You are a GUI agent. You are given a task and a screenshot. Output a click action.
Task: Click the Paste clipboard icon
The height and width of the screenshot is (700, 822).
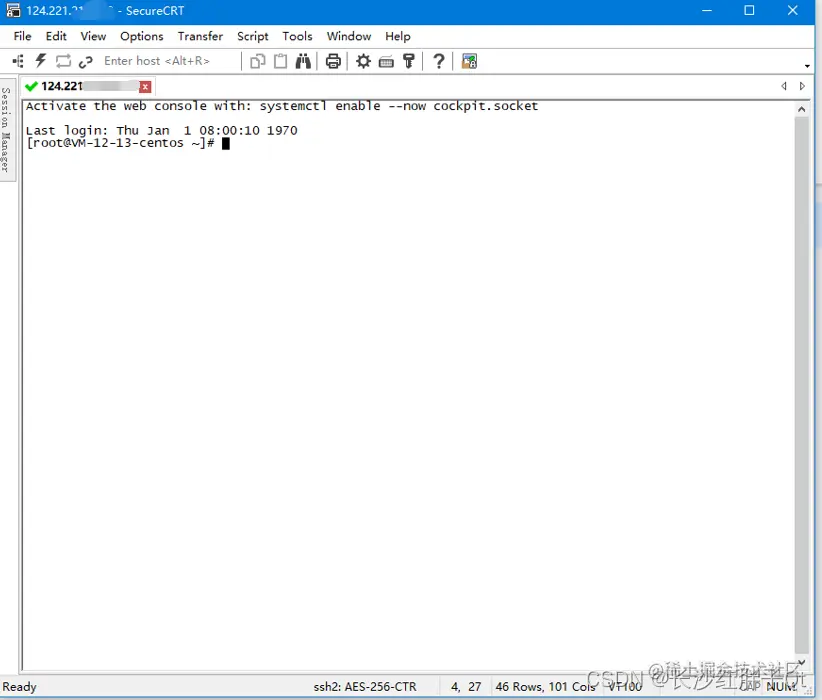pos(281,61)
